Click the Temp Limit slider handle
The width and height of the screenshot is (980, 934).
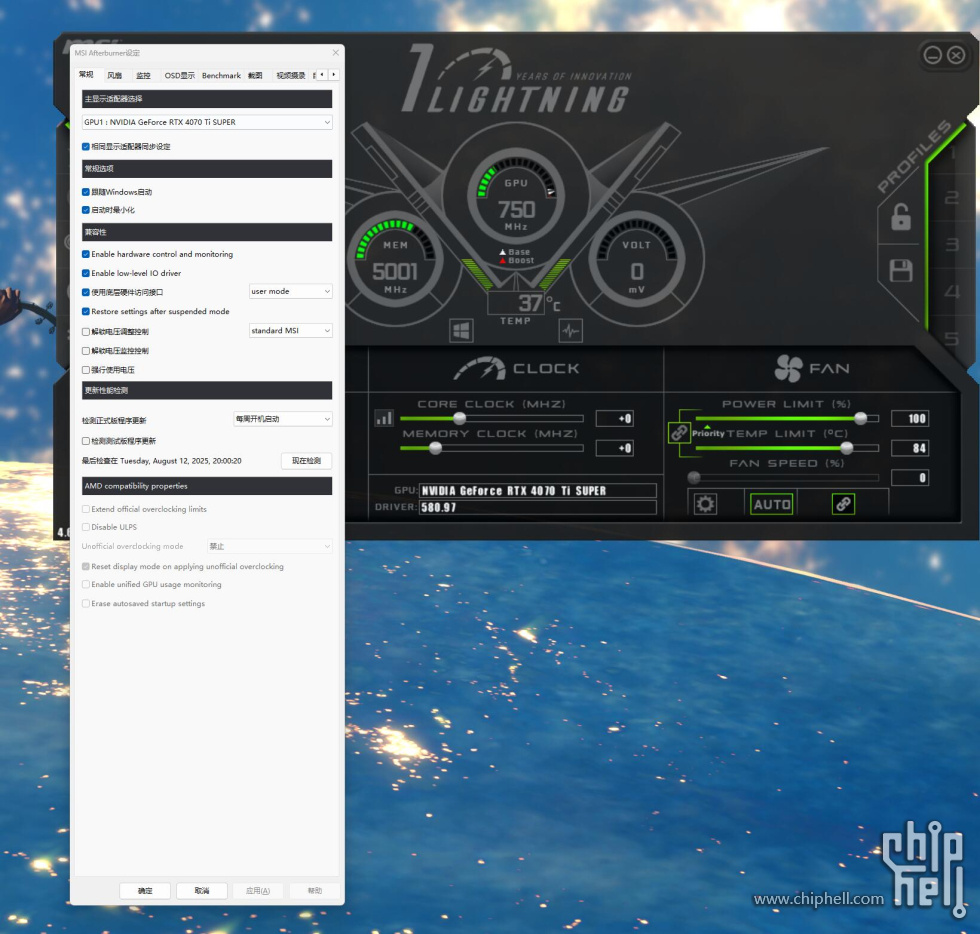tap(847, 448)
